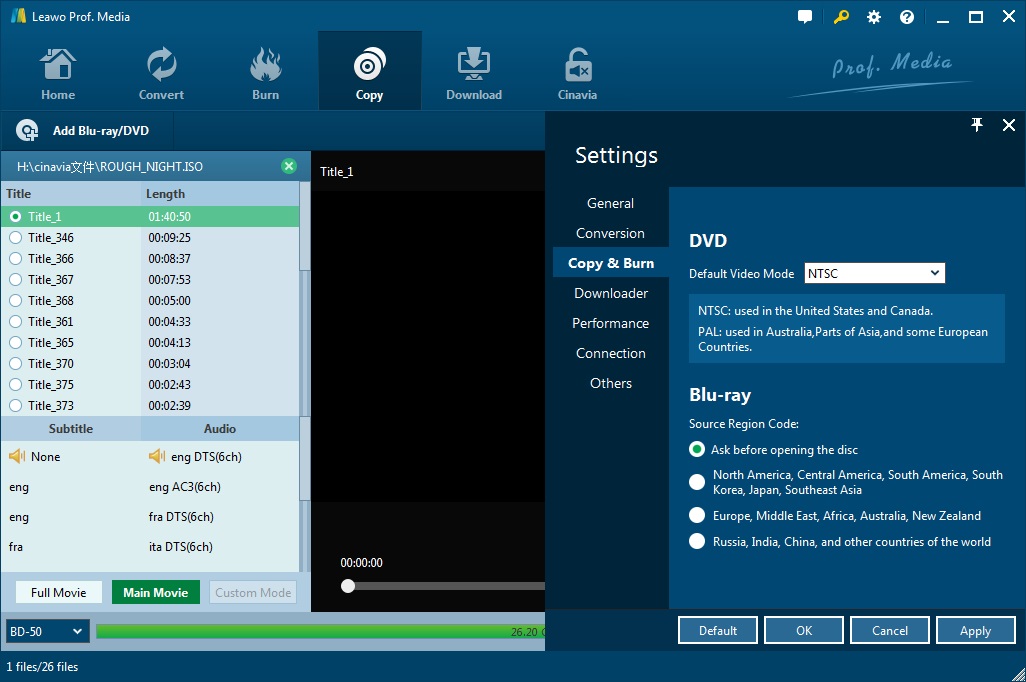This screenshot has height=682, width=1026.
Task: Apply the settings changes
Action: pos(975,630)
